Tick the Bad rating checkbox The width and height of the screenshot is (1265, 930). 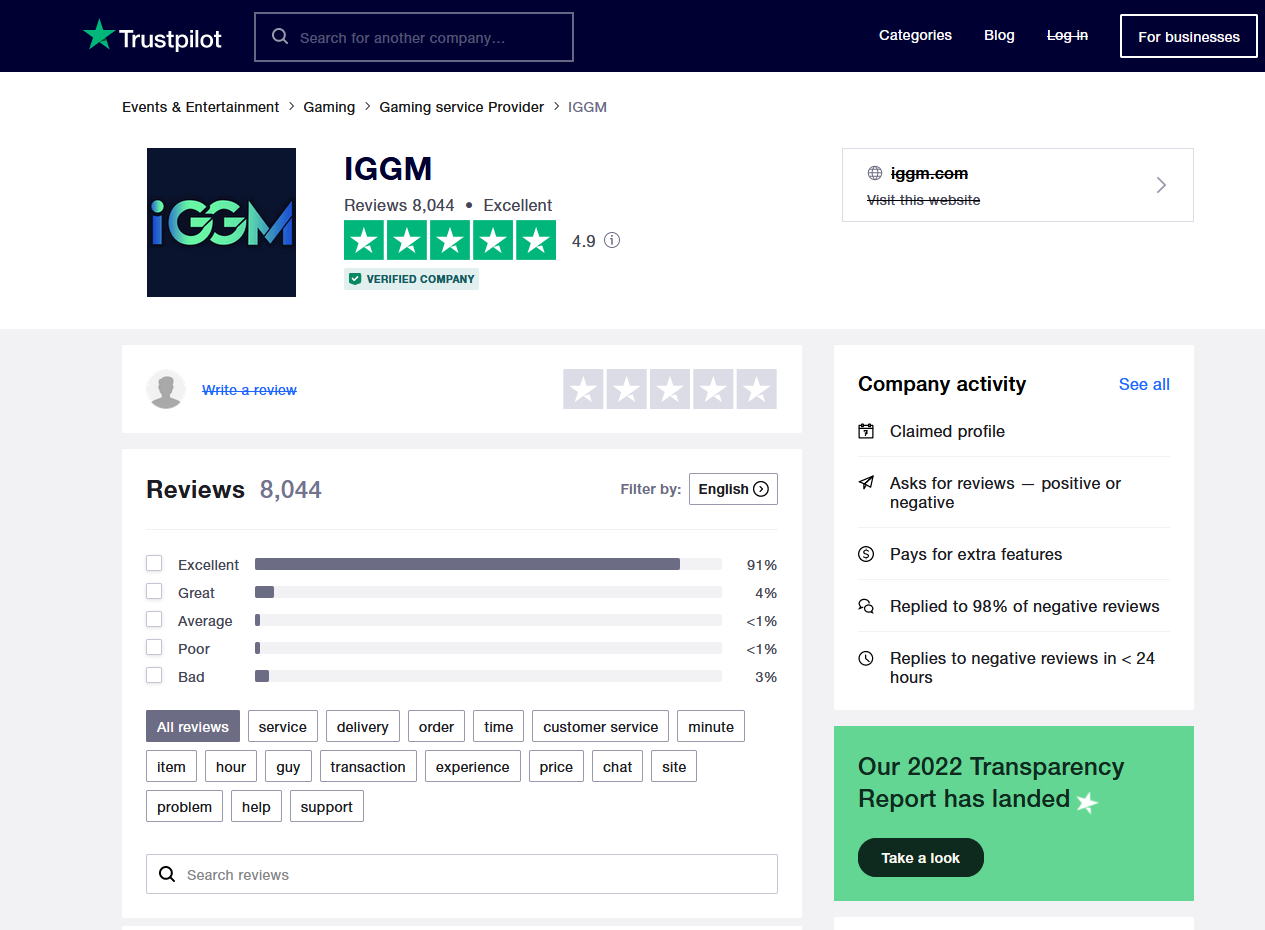[x=154, y=675]
